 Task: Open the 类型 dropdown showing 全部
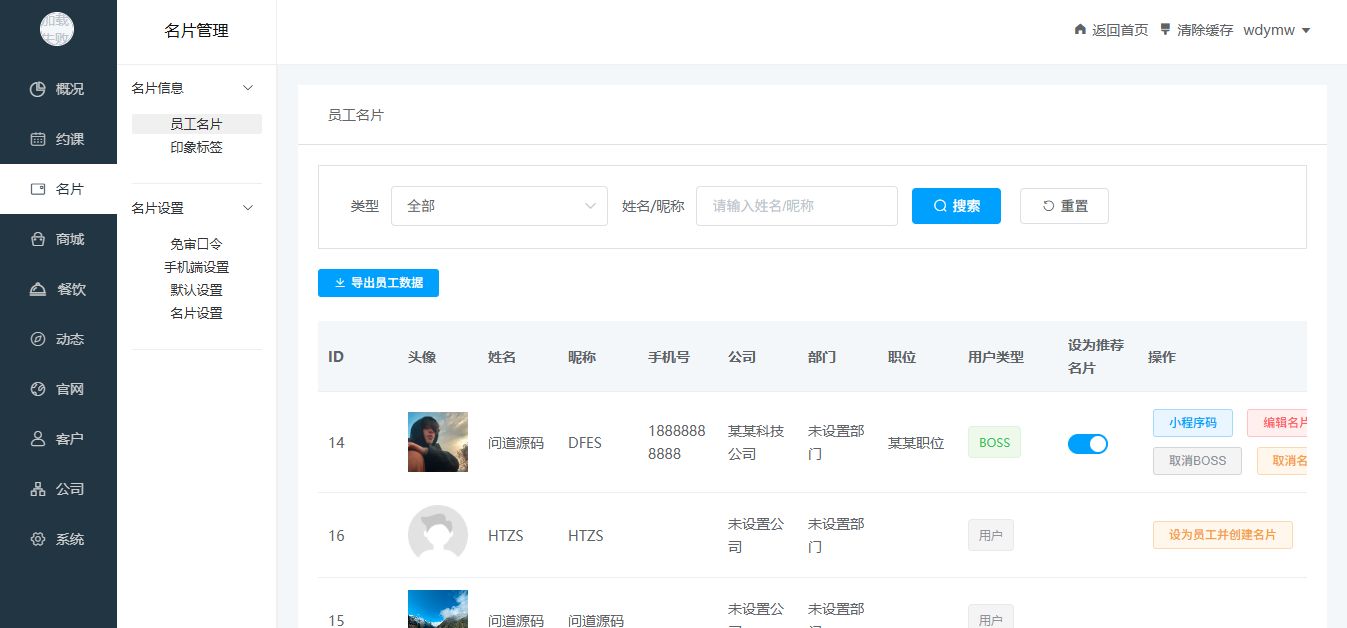(x=499, y=206)
